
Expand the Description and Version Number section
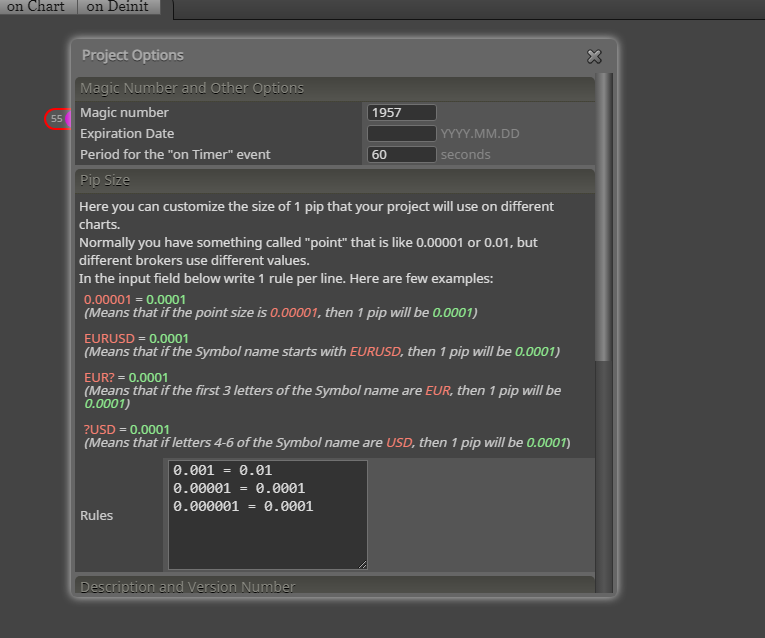(335, 585)
